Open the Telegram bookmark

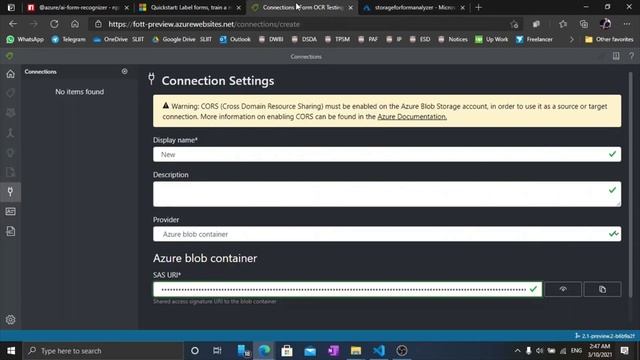pos(69,40)
